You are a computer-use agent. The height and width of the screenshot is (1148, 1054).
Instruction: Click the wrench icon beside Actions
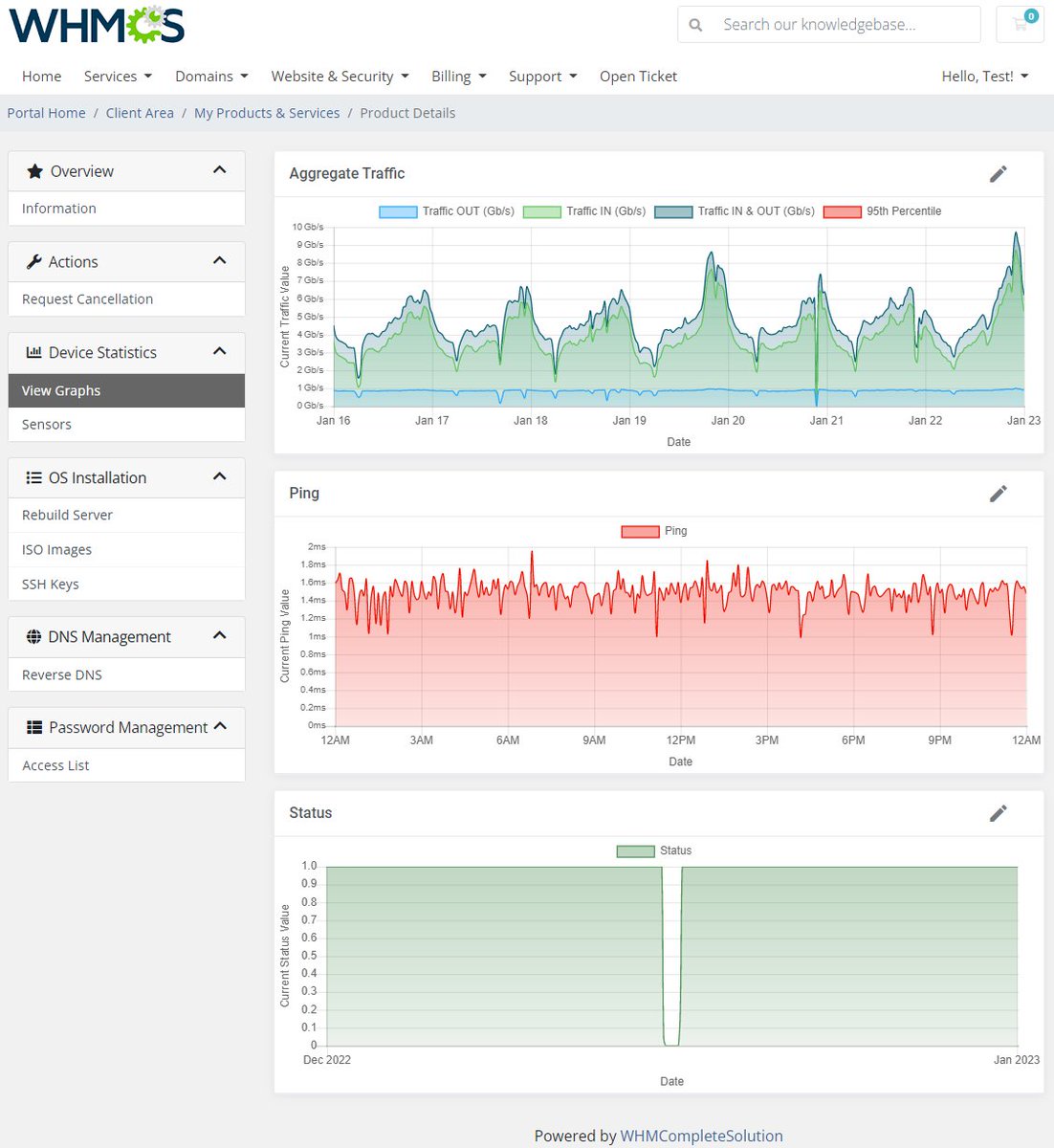coord(34,262)
